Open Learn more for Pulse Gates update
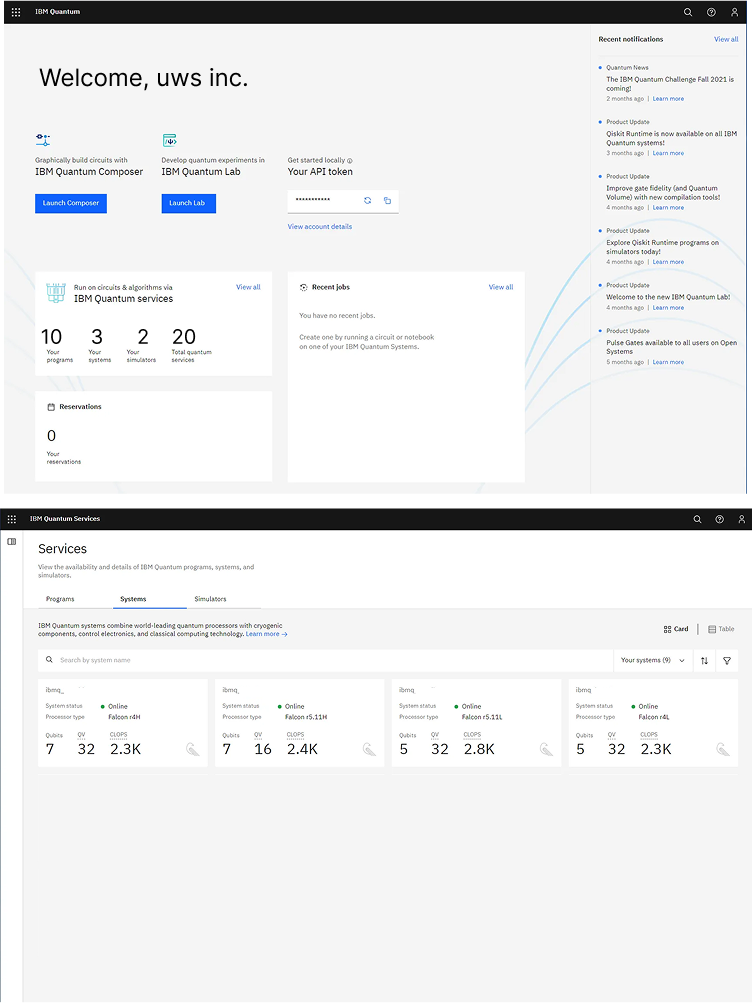The height and width of the screenshot is (1003, 752). click(x=668, y=362)
